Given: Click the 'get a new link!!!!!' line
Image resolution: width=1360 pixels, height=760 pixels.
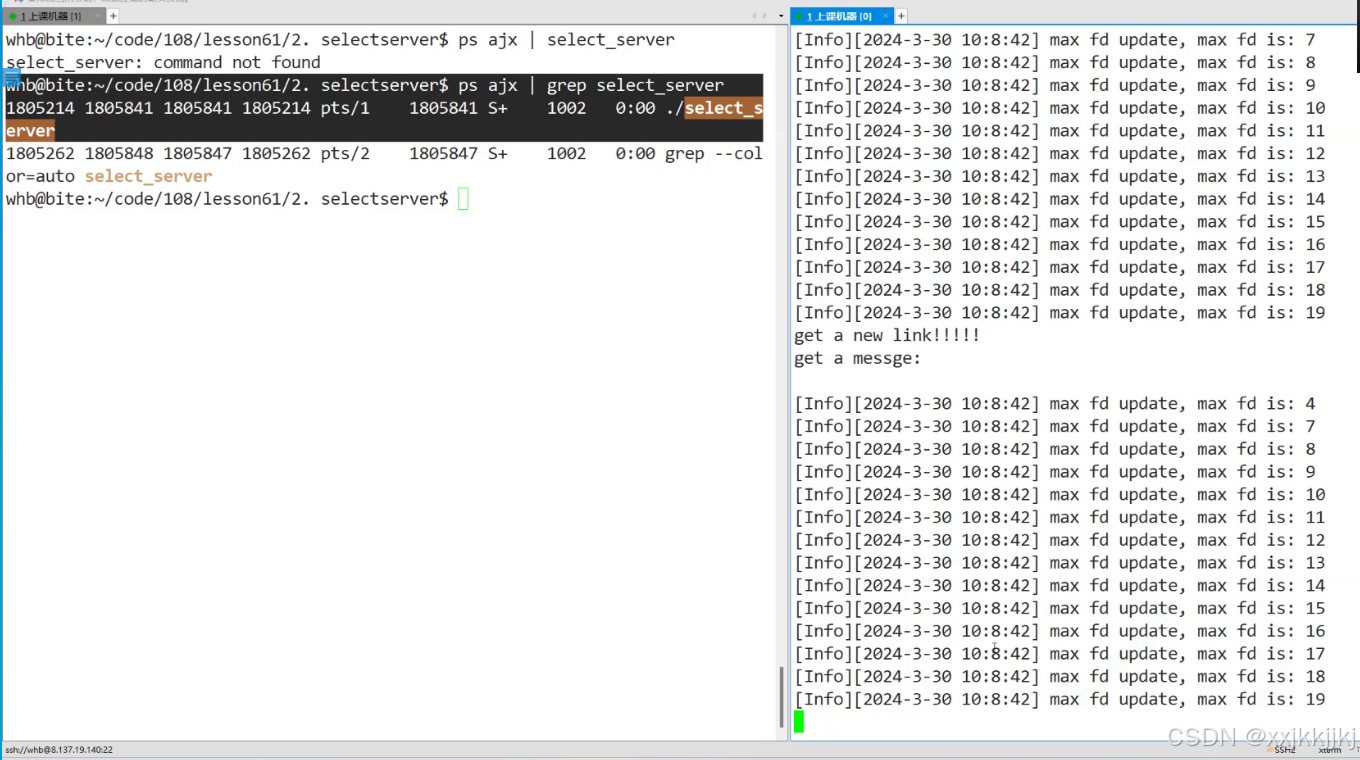Looking at the screenshot, I should tap(887, 335).
